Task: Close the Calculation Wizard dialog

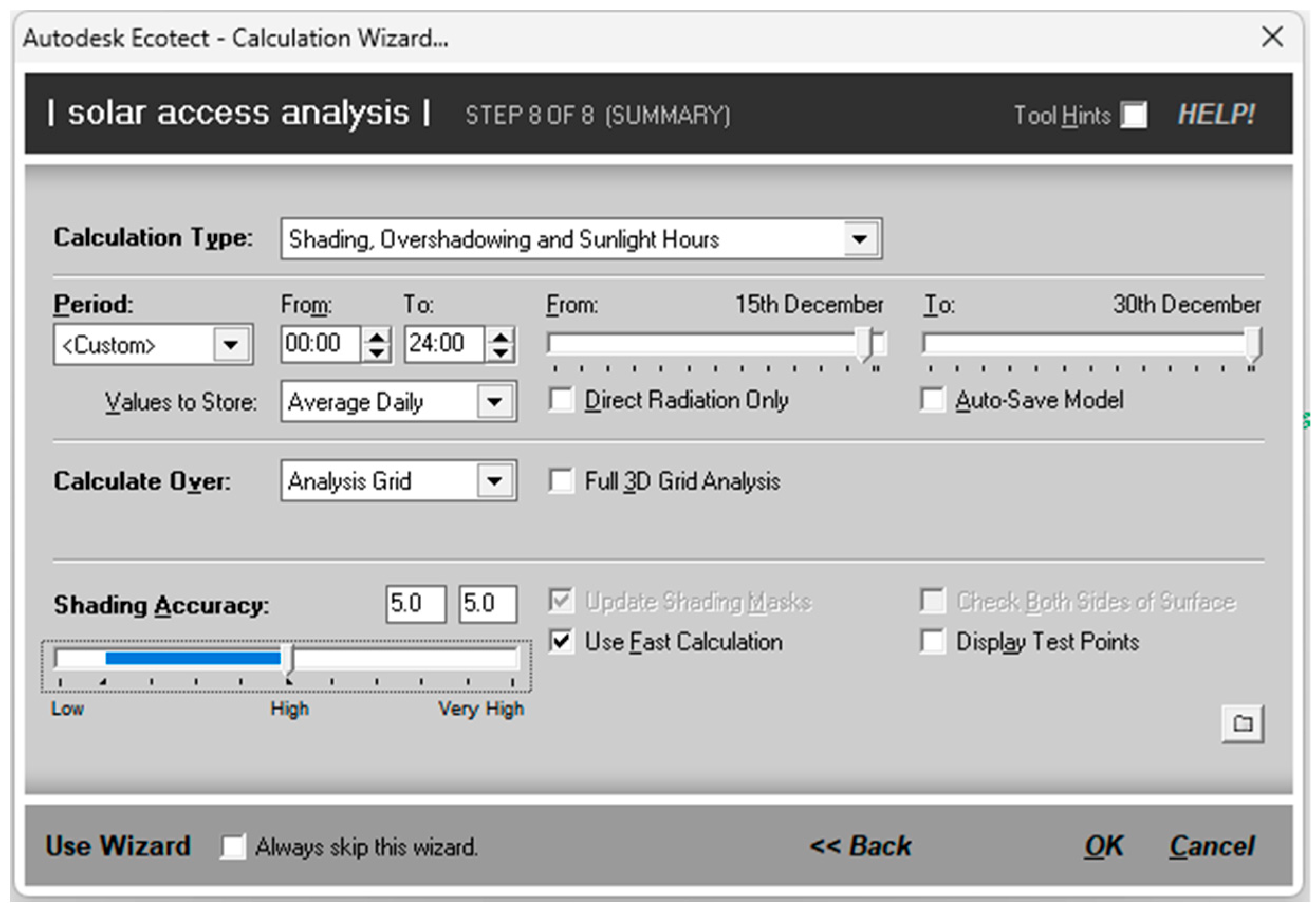Action: coord(1272,38)
